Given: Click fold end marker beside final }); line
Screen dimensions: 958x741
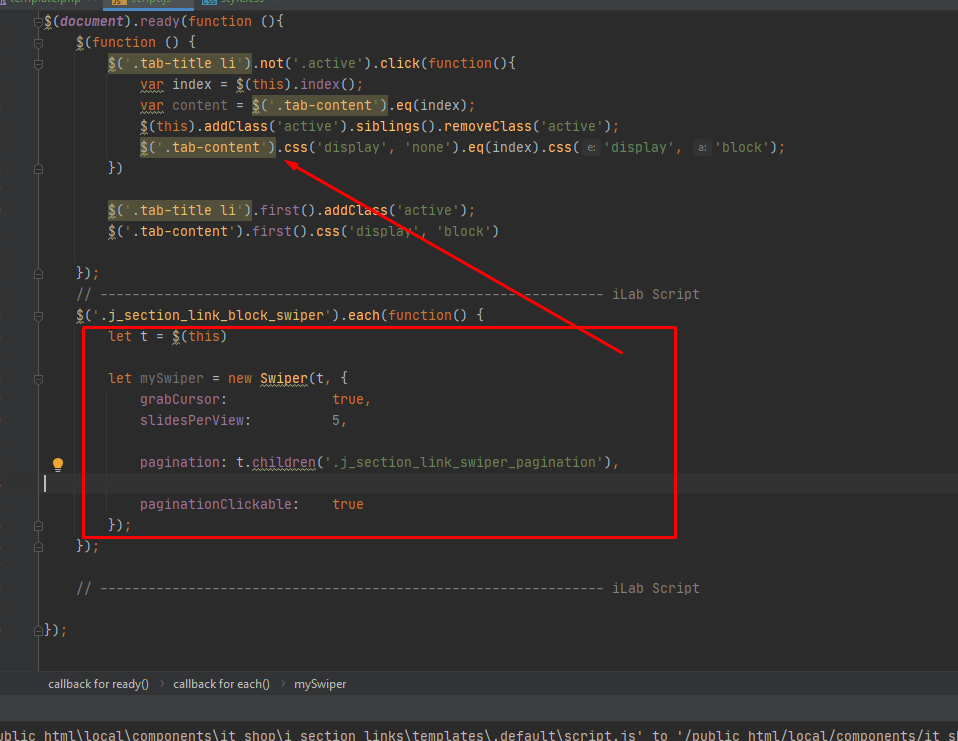Looking at the screenshot, I should [38, 631].
